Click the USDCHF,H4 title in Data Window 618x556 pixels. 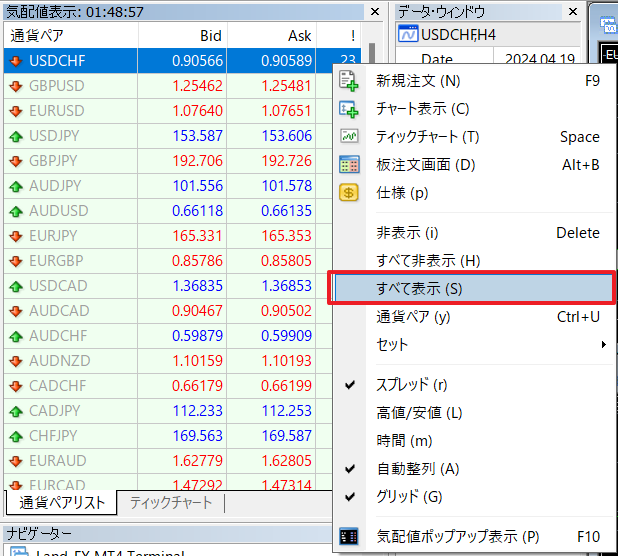pyautogui.click(x=458, y=35)
